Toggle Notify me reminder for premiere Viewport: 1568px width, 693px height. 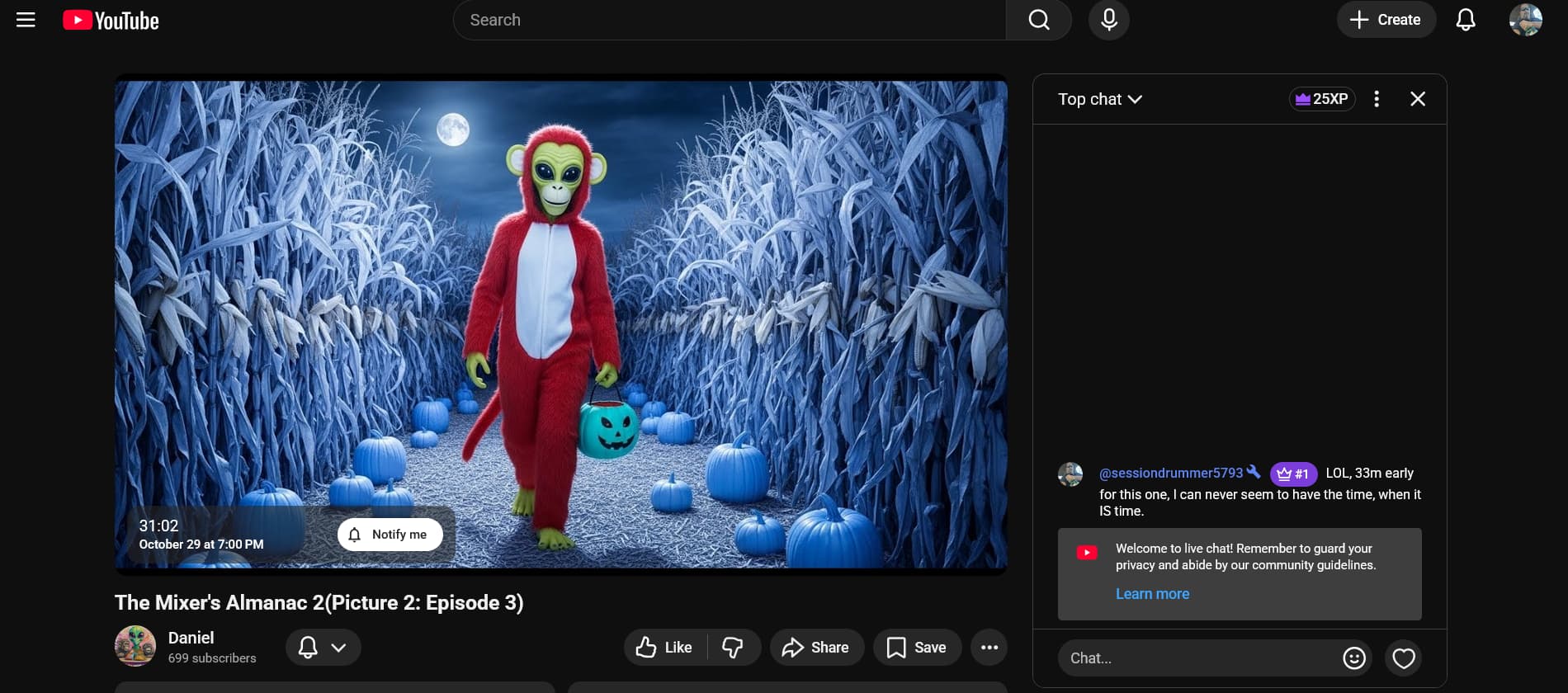click(390, 535)
